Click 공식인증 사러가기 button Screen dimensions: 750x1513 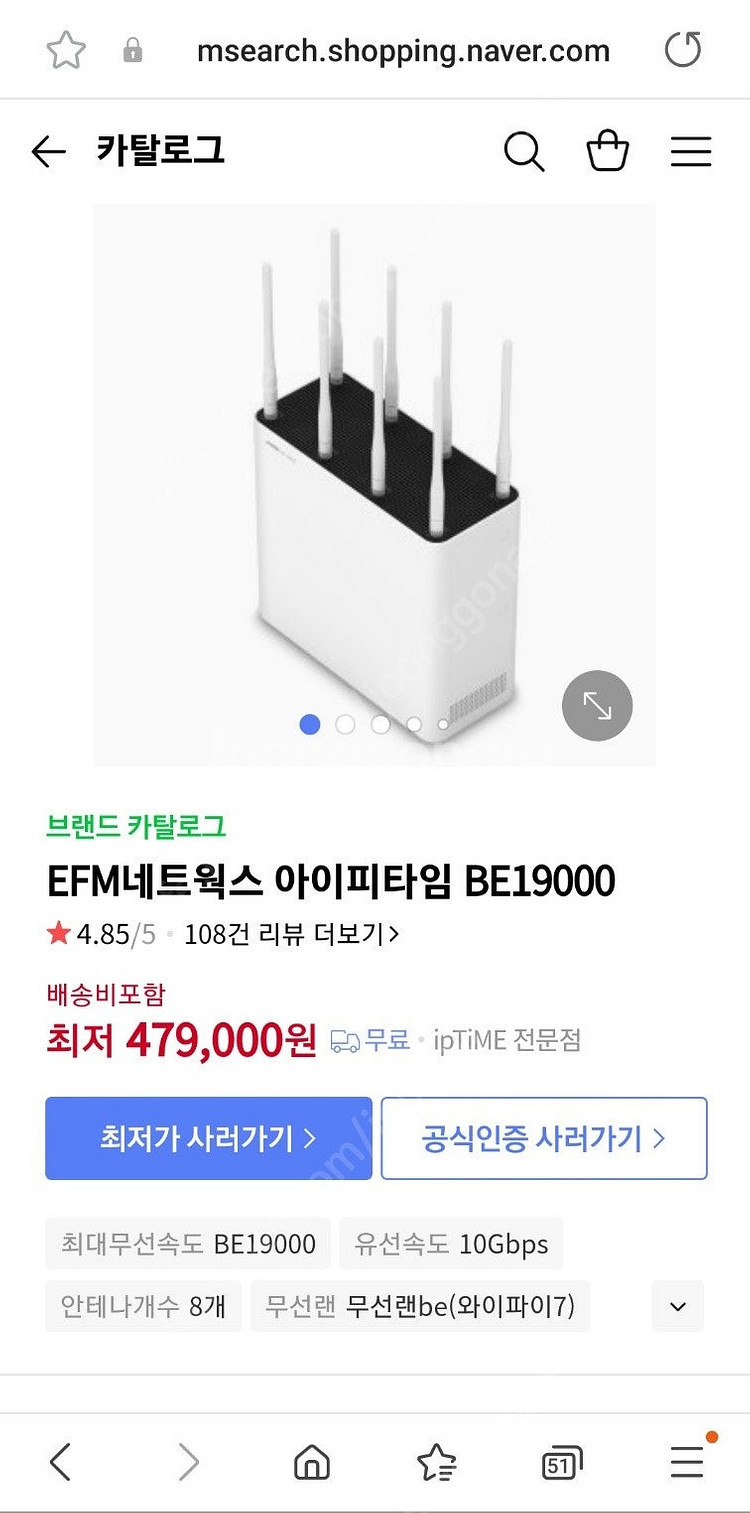pos(544,1138)
